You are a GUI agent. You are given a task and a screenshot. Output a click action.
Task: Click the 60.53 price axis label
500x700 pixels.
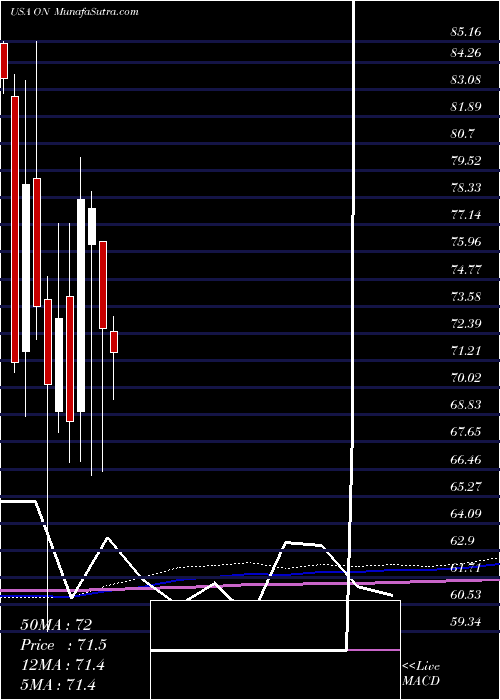(466, 595)
